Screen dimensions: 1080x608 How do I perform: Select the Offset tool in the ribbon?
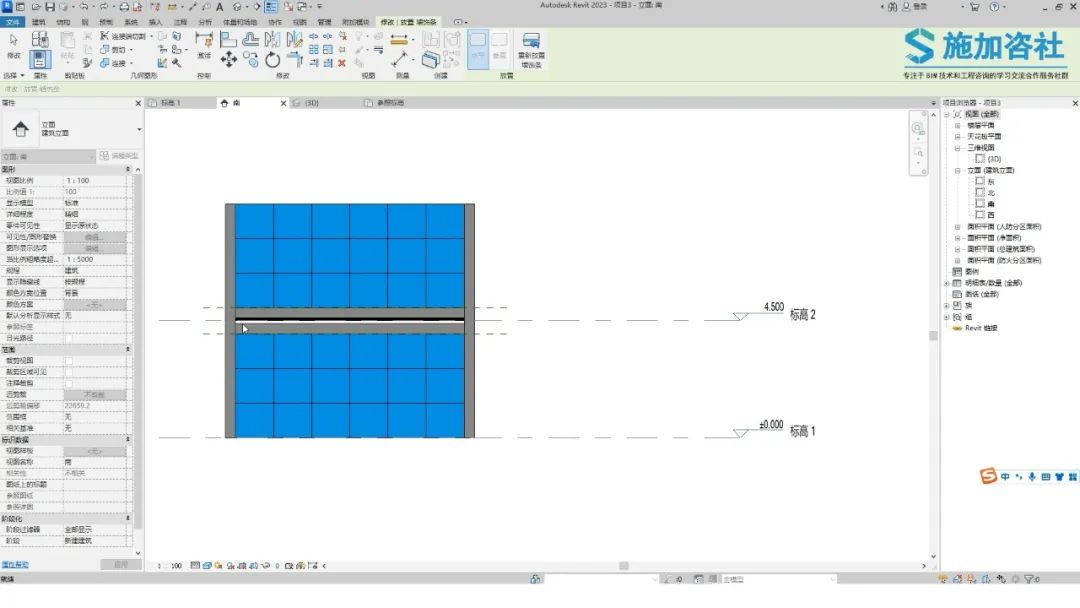coord(251,40)
